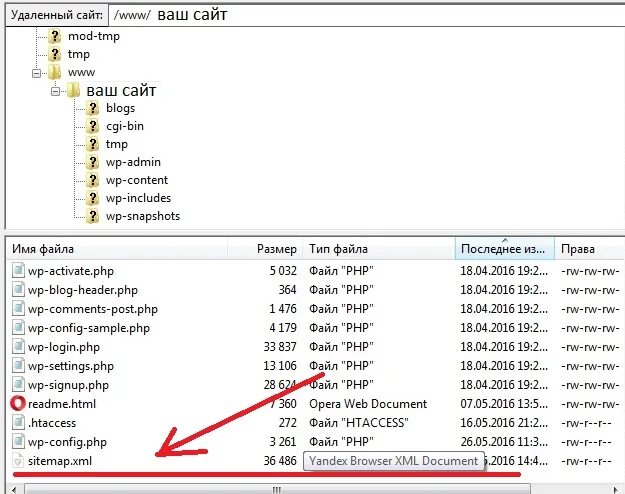Screen dimensions: 625x494
Task: Select the .htaccess file
Action: 52,423
